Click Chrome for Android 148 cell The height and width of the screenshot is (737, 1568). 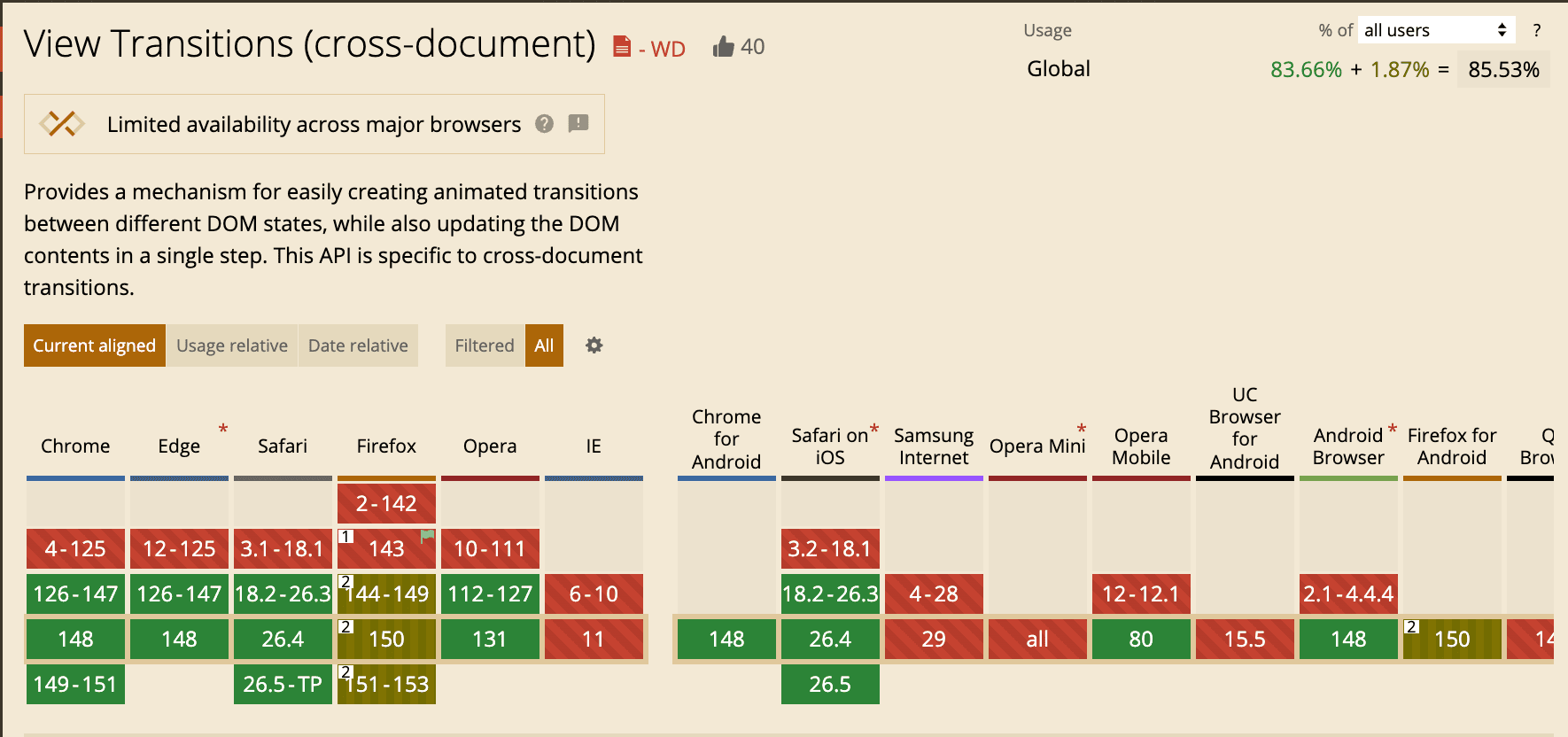726,640
